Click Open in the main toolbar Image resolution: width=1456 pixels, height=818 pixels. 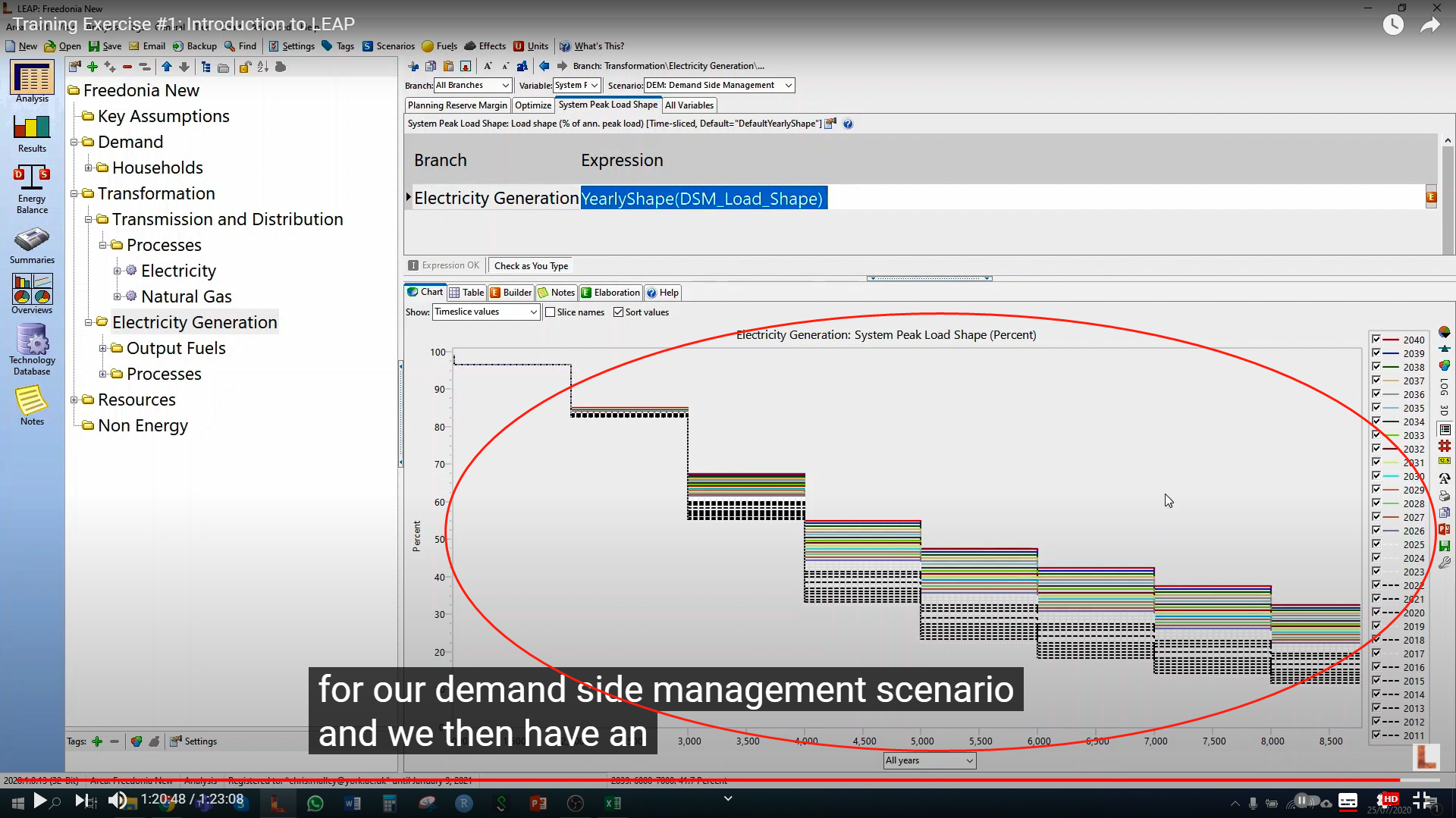click(62, 46)
